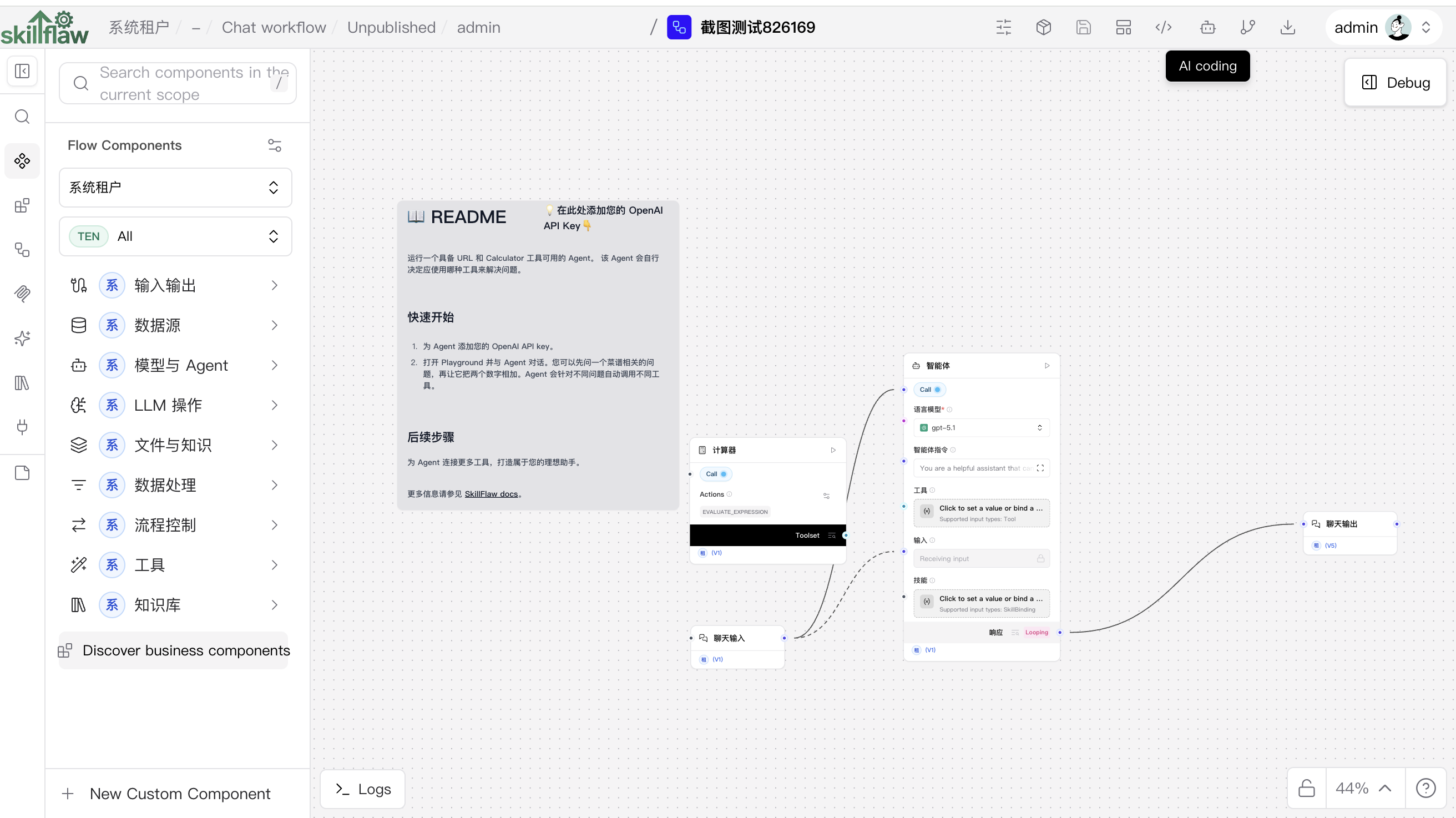Expand the LLM 操作 category
The width and height of the screenshot is (1456, 818).
[175, 405]
